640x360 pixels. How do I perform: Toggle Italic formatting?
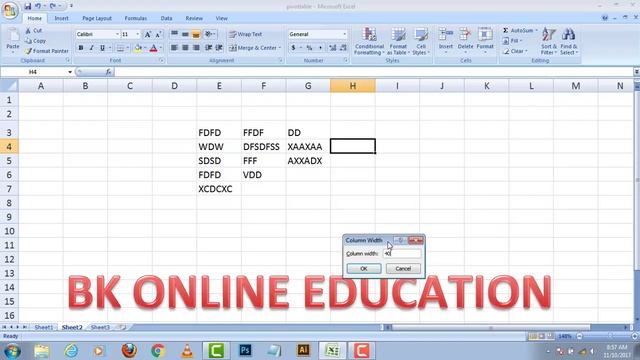[x=91, y=48]
